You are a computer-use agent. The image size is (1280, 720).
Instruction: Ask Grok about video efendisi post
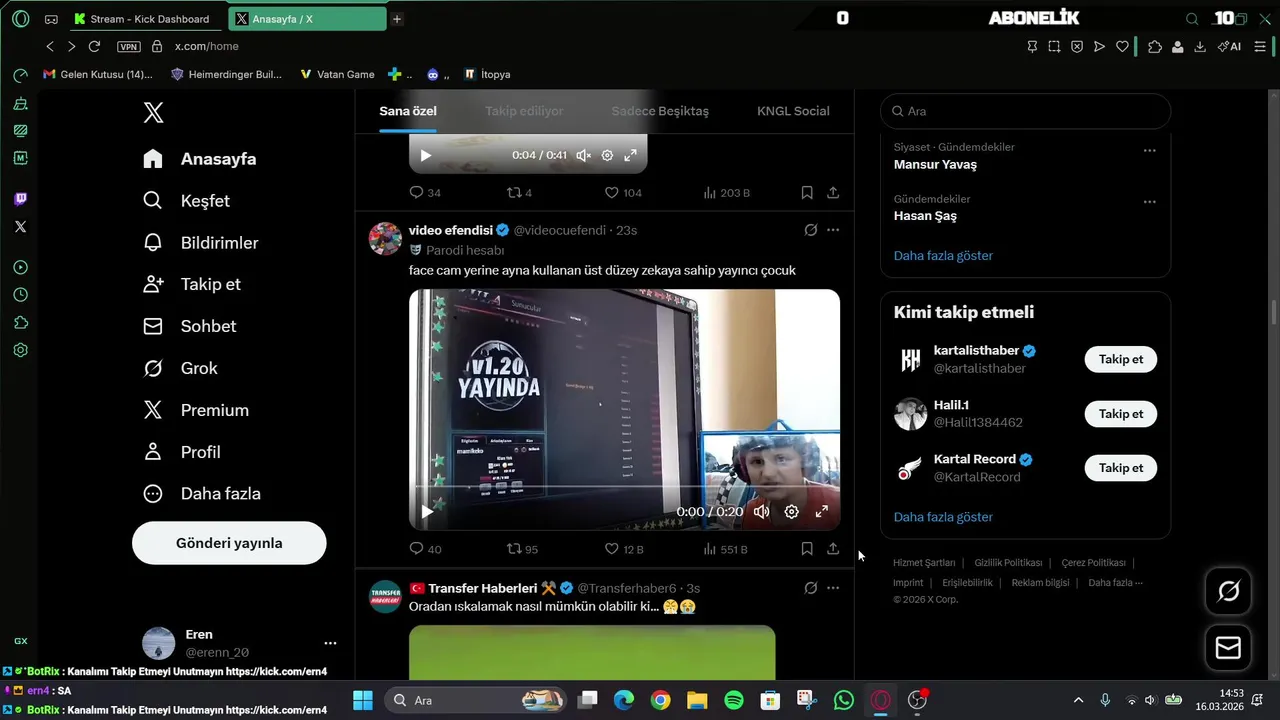[811, 230]
